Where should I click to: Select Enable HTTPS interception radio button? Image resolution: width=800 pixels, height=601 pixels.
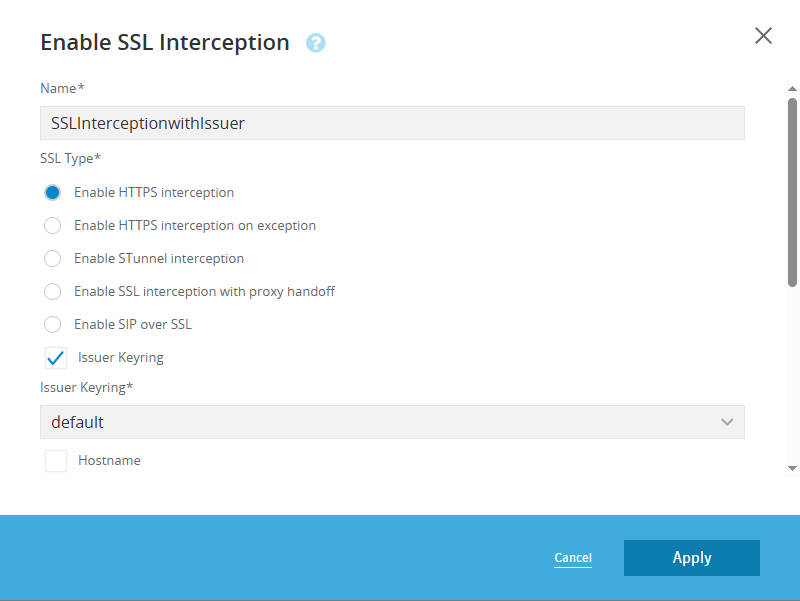pos(53,192)
